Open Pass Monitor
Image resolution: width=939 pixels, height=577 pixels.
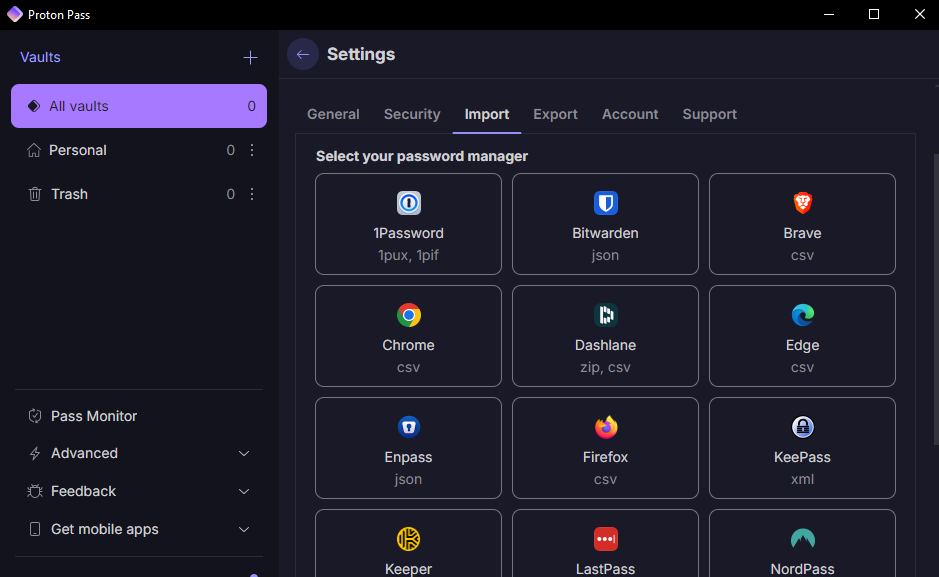(139, 416)
